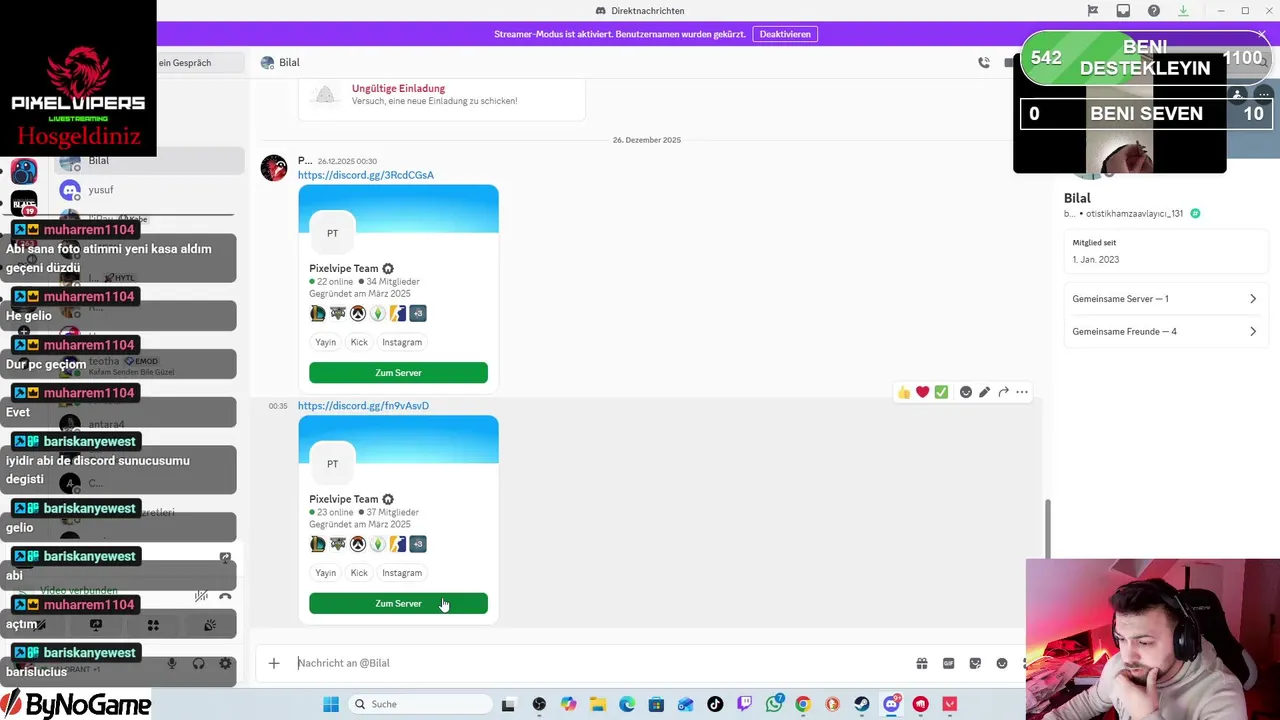The image size is (1280, 720).
Task: Share your screen in the call
Action: pyautogui.click(x=96, y=625)
